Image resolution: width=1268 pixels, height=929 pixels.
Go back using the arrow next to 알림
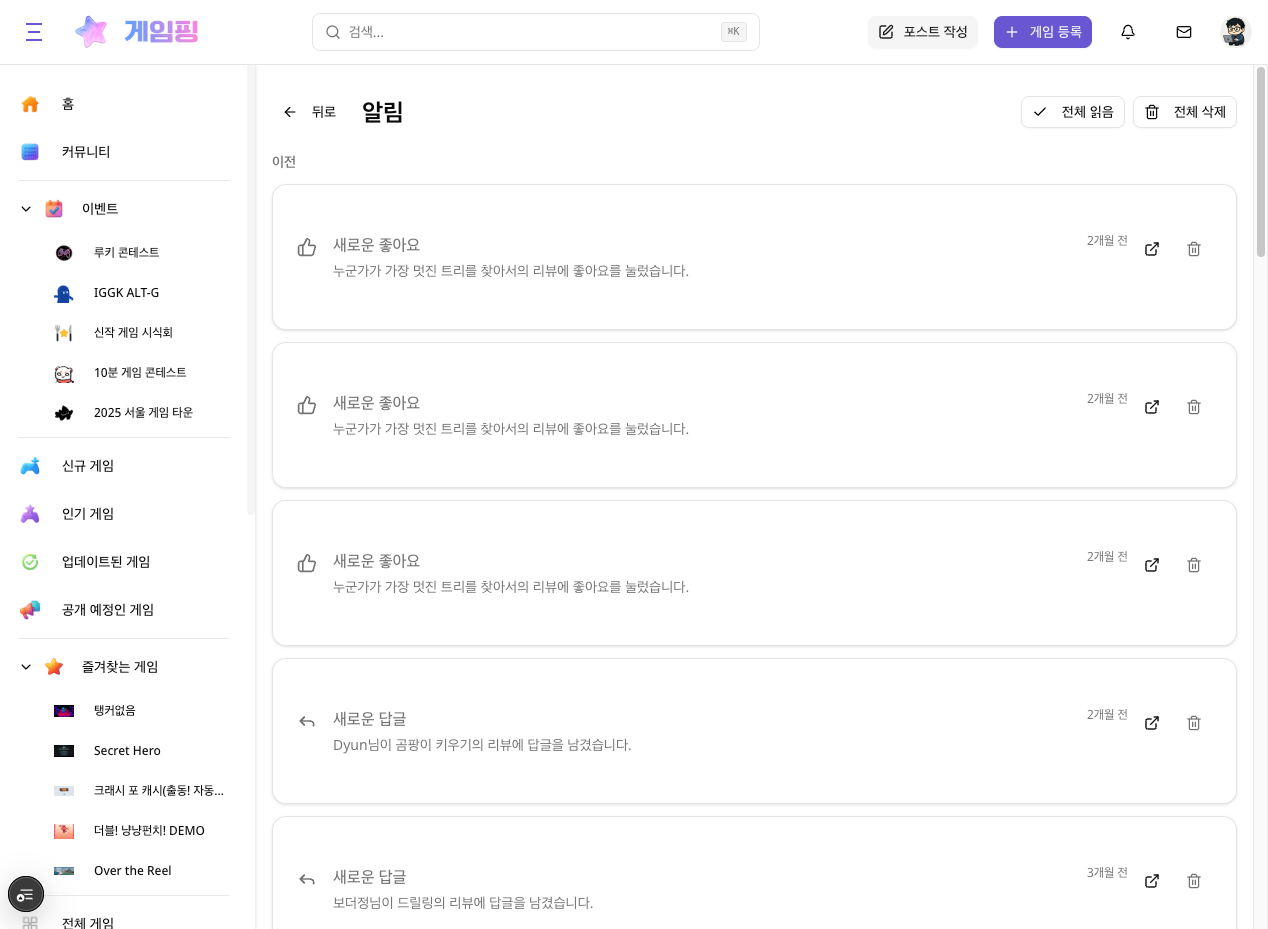(x=290, y=112)
